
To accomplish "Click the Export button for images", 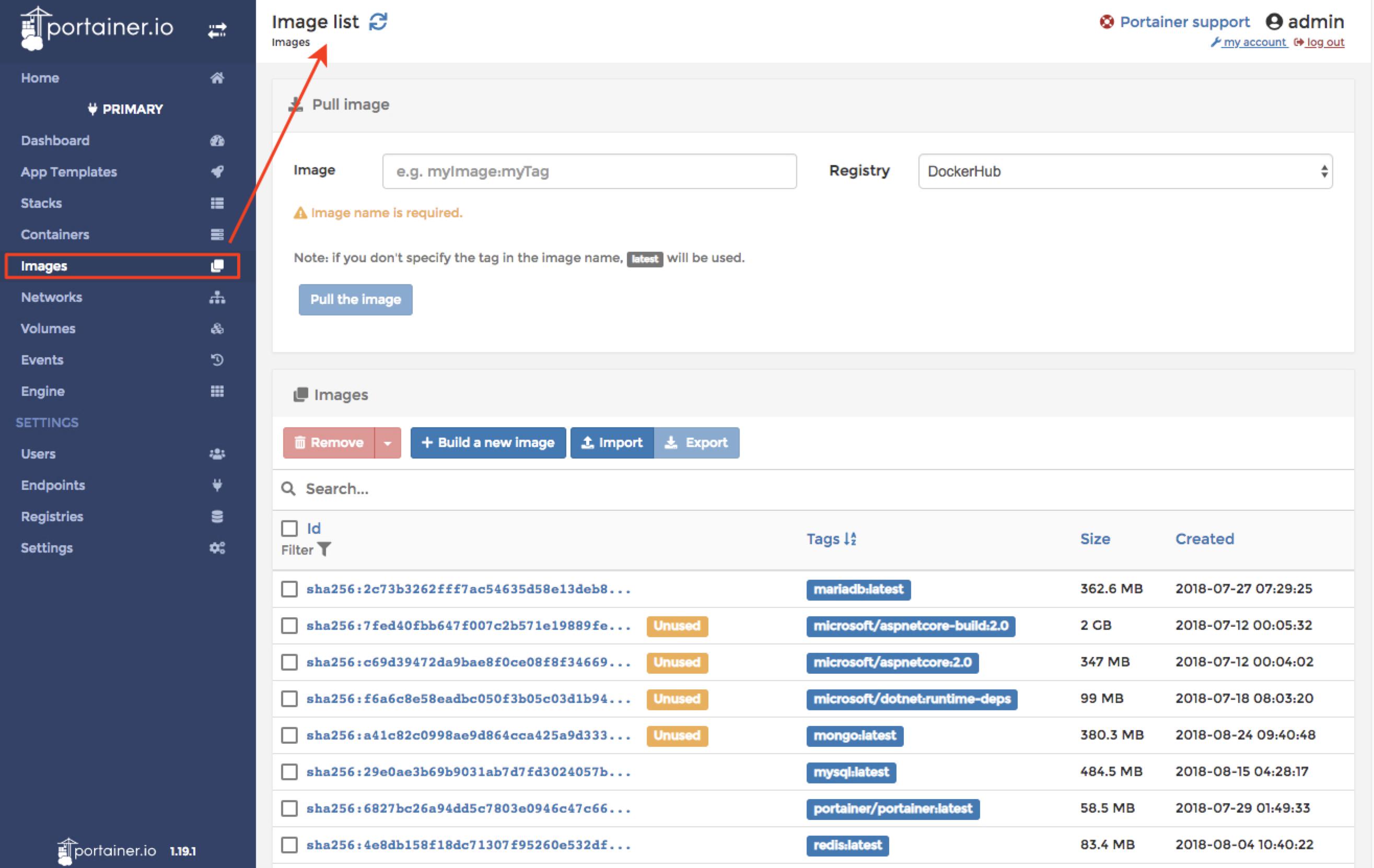I will pos(694,441).
